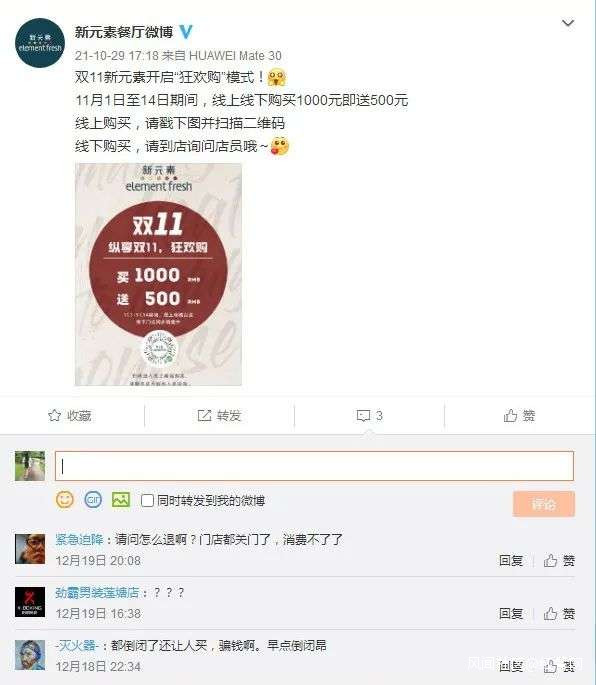
Task: Attach a picture with the image icon
Action: 121,500
